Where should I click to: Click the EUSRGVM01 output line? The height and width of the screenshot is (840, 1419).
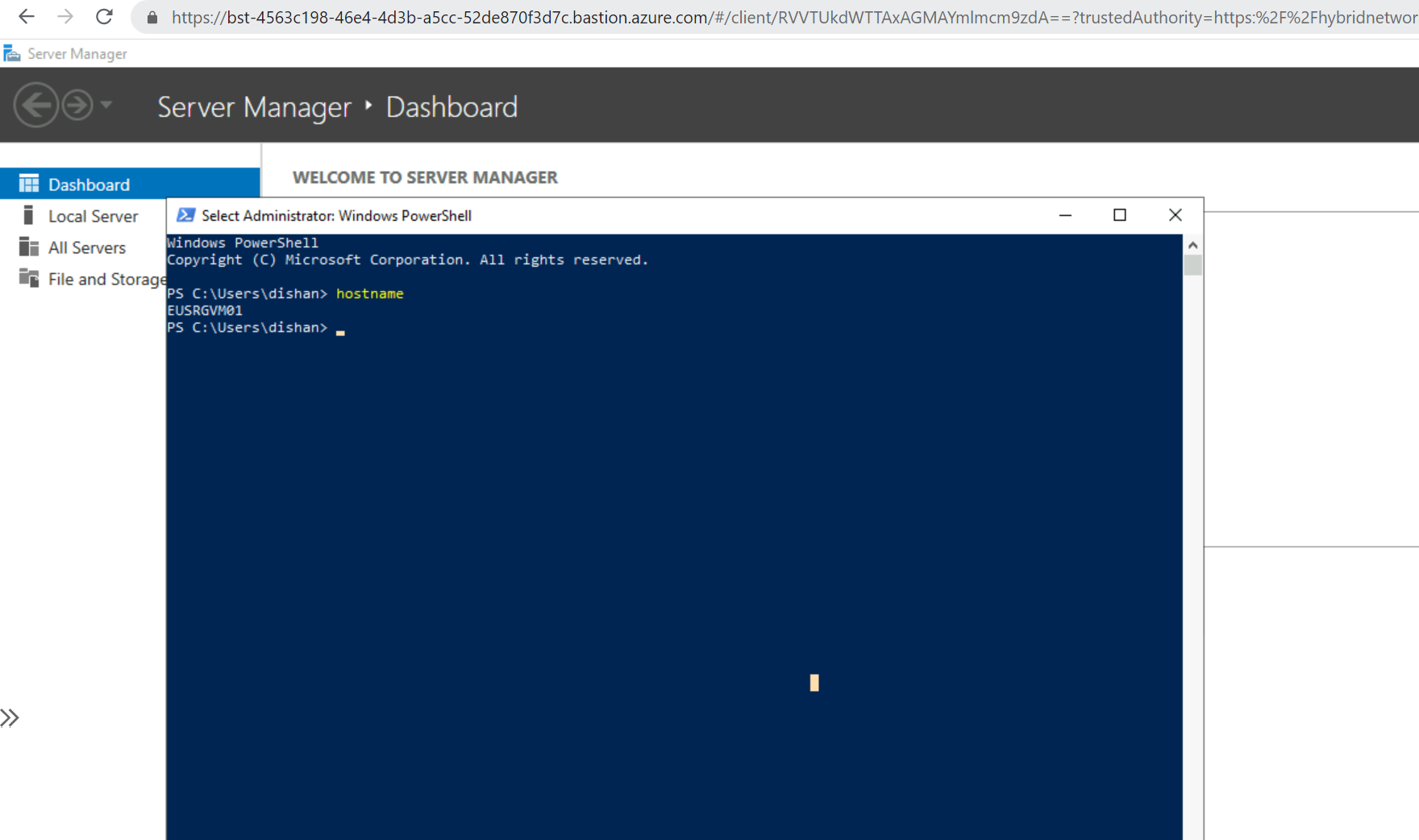[x=205, y=310]
